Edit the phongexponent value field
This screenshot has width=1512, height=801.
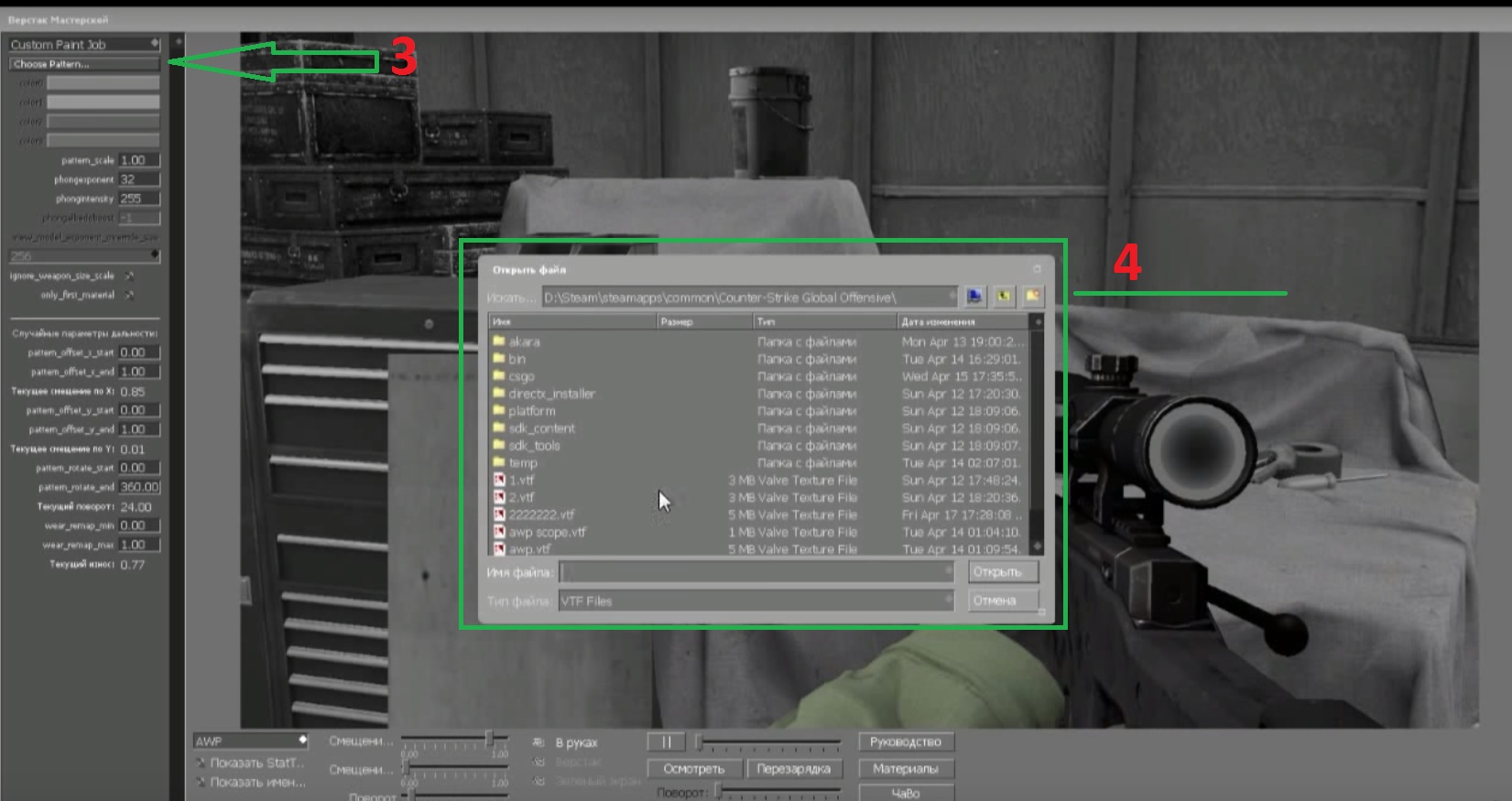139,179
